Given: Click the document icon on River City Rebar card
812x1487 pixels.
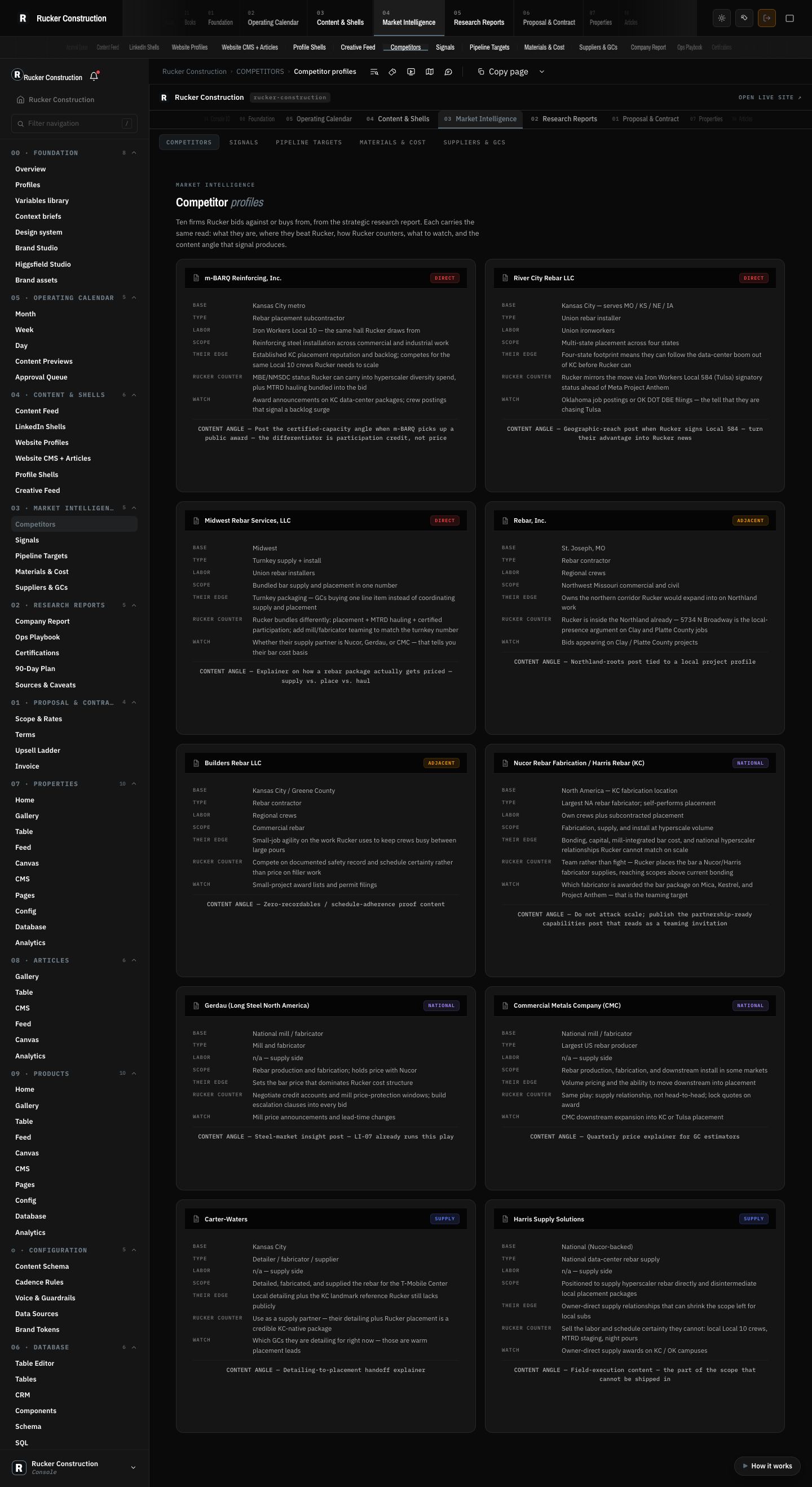Looking at the screenshot, I should [x=505, y=278].
